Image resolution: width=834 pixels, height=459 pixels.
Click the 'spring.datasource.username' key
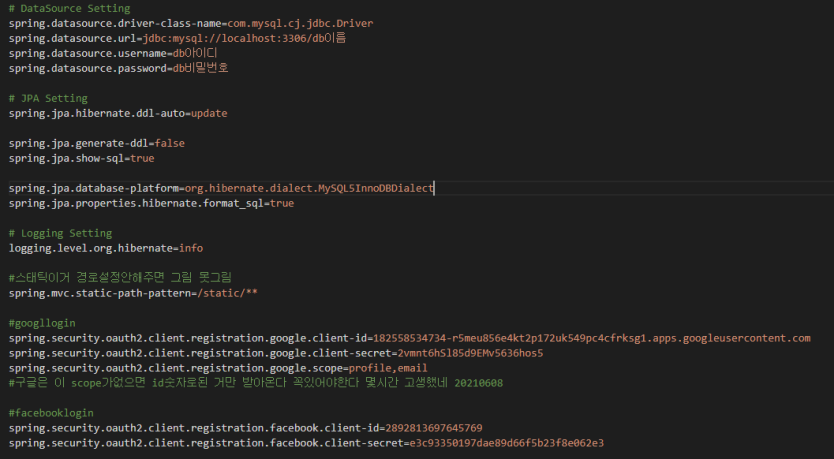pos(88,53)
